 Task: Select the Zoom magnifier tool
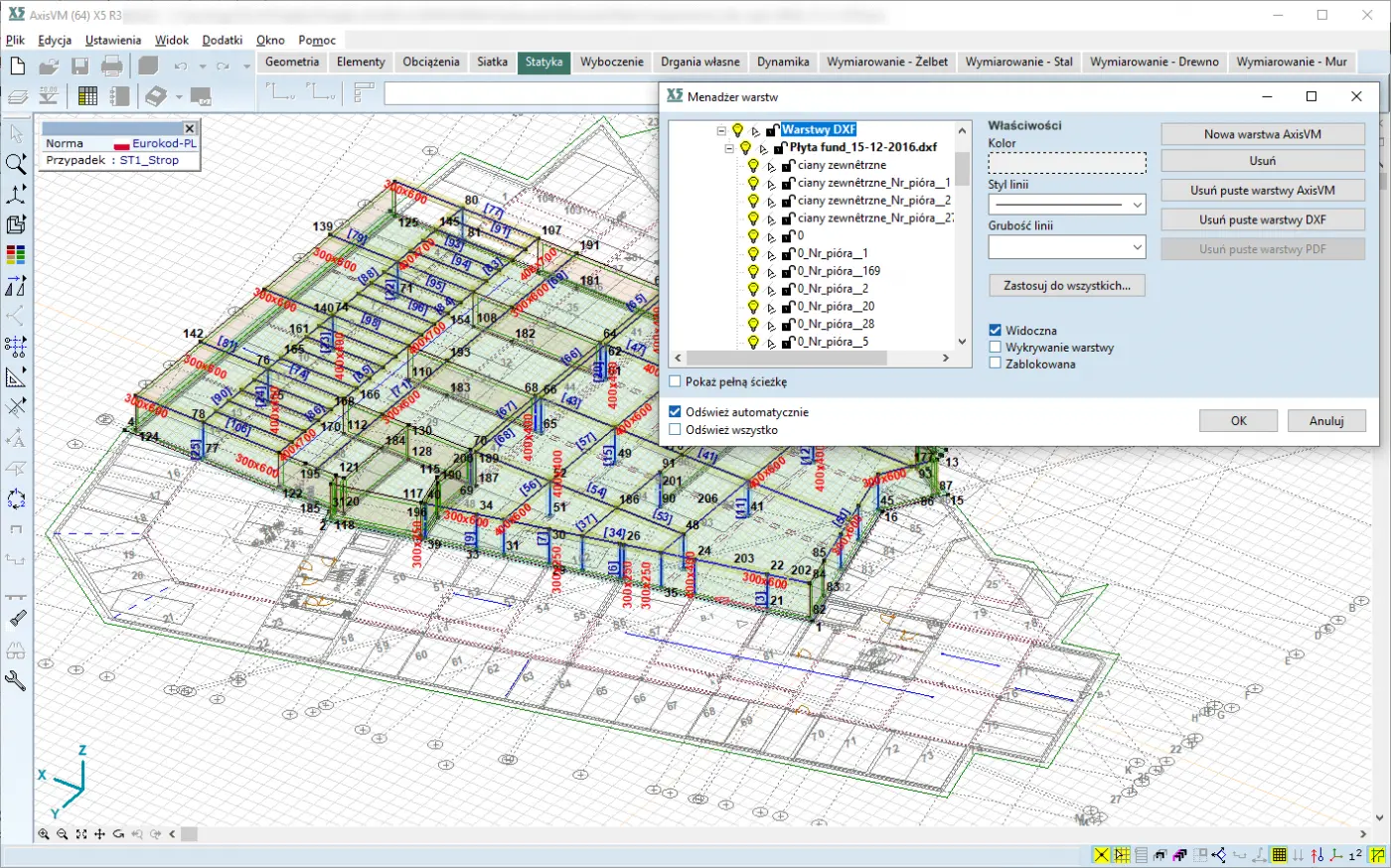16,164
